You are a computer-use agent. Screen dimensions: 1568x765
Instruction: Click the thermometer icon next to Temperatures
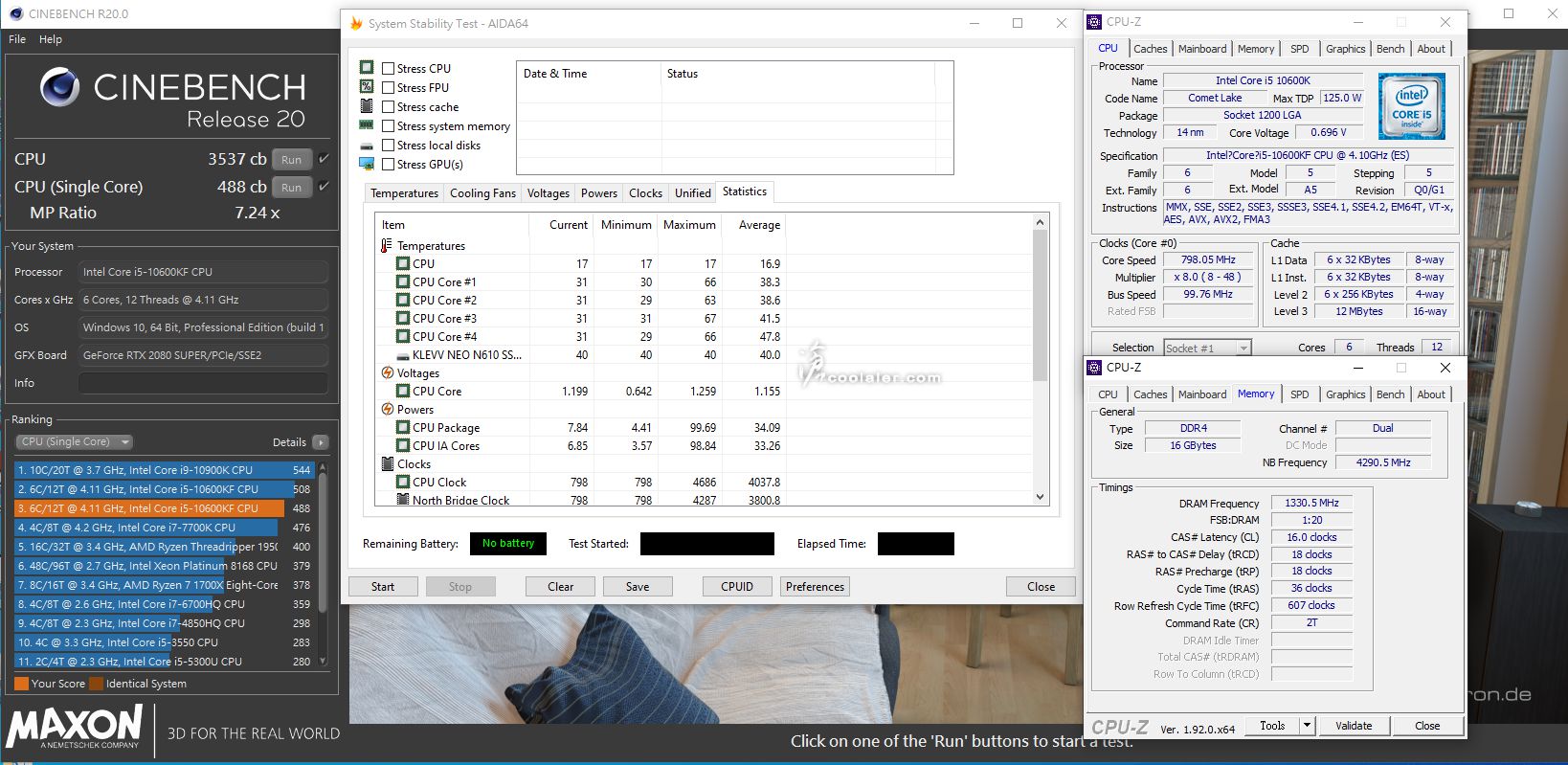[x=387, y=246]
